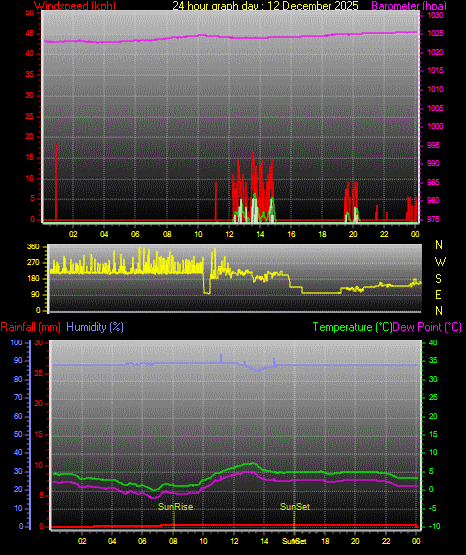Image resolution: width=466 pixels, height=555 pixels.
Task: Click the barometer axis value 975
Action: tap(433, 219)
